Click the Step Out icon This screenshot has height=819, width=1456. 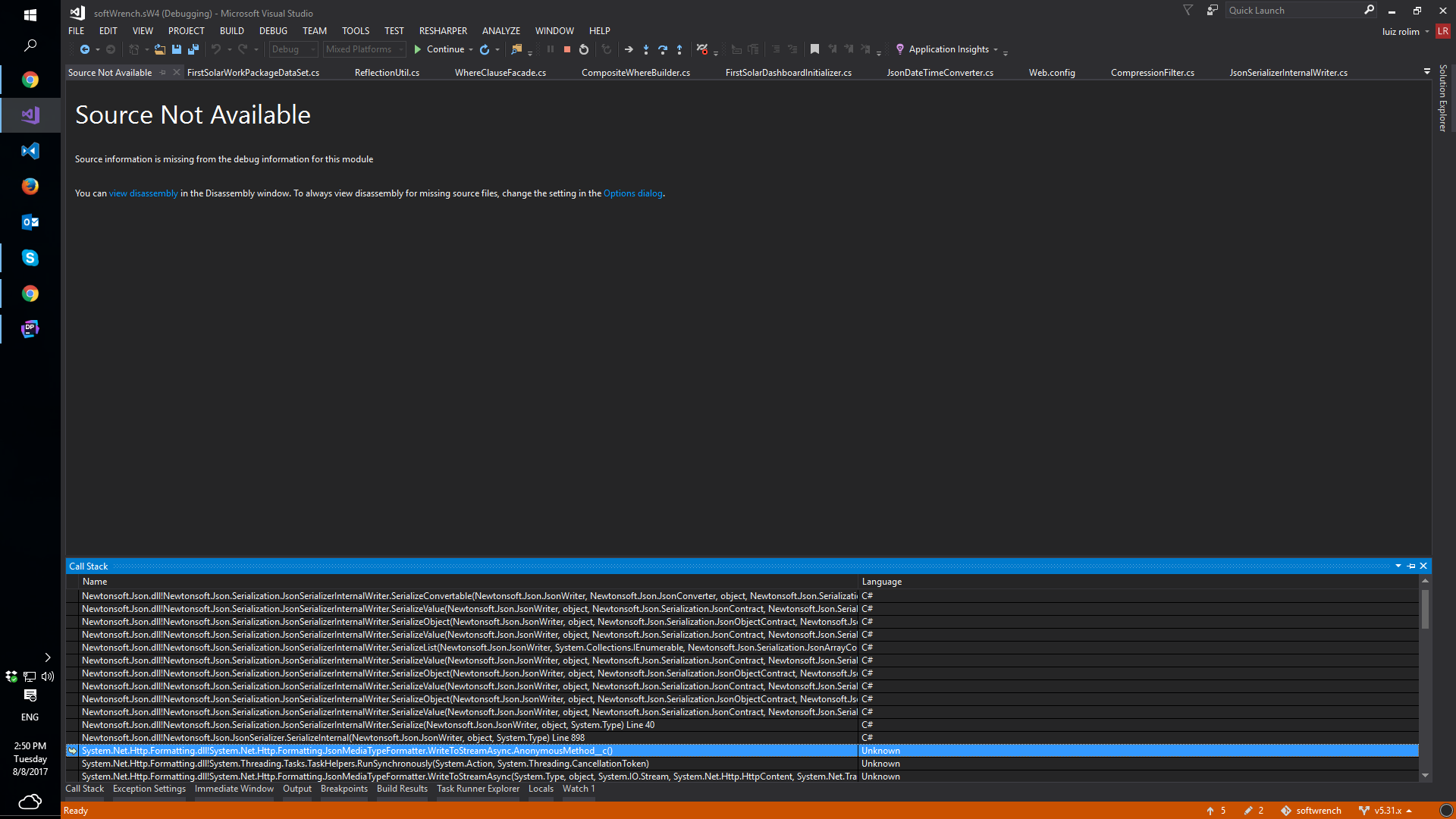679,49
